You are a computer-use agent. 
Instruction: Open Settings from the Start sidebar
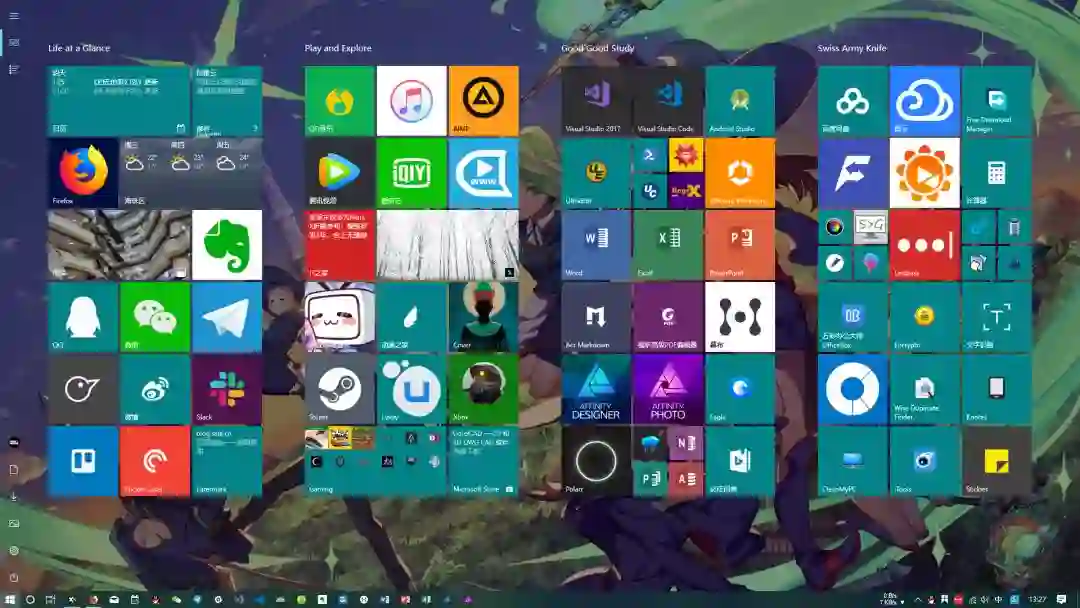[14, 550]
